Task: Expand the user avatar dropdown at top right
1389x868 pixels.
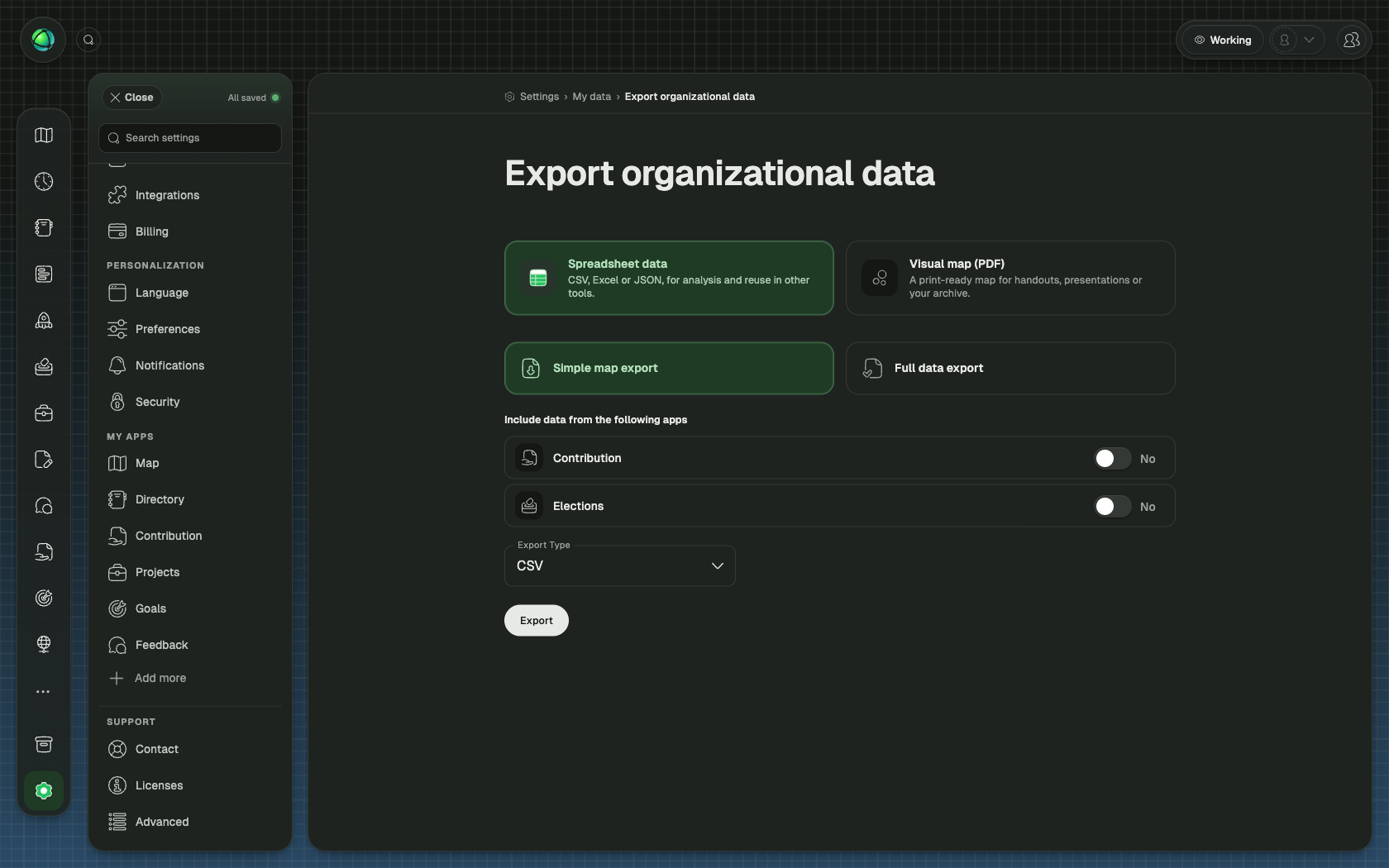Action: (1296, 40)
